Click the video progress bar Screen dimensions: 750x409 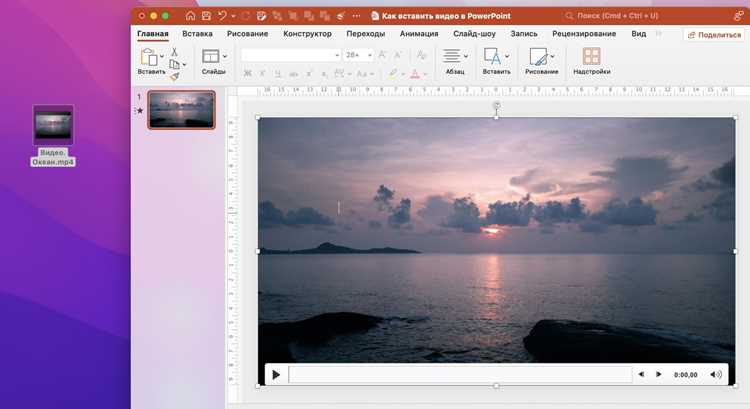click(460, 375)
